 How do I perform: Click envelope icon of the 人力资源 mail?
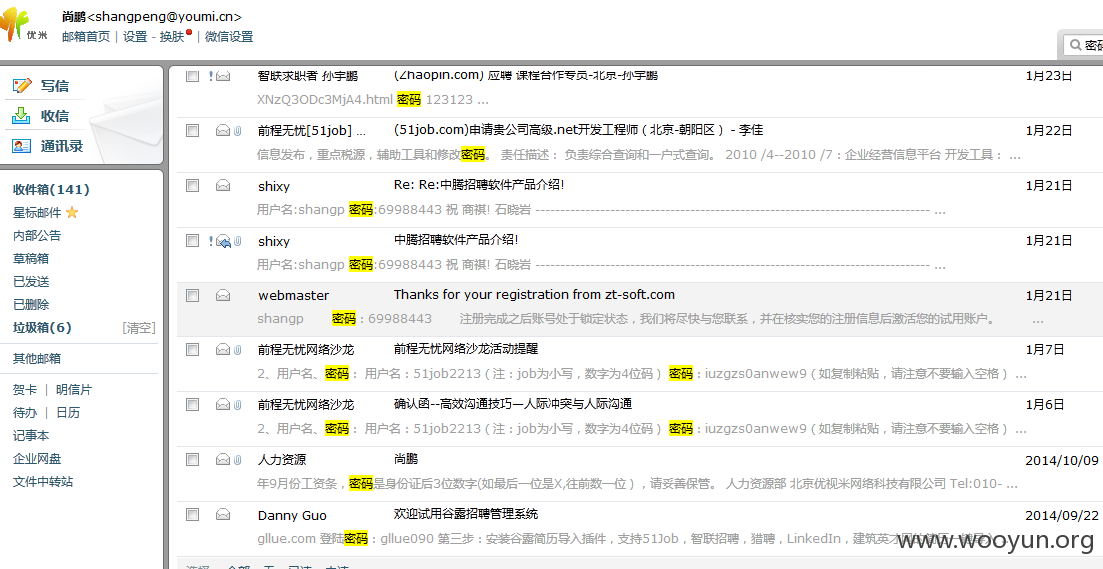(x=223, y=459)
